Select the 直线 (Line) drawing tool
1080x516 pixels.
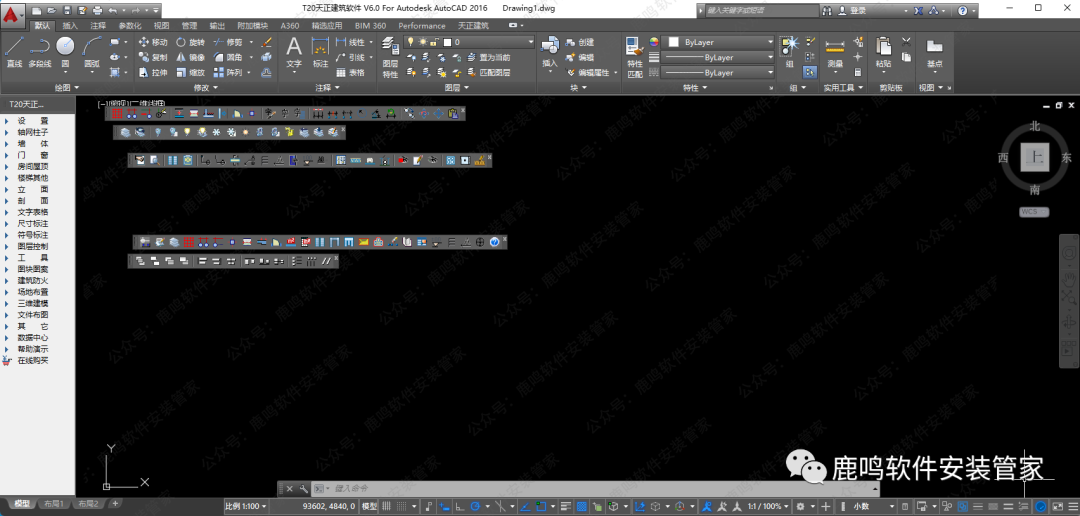pyautogui.click(x=14, y=50)
